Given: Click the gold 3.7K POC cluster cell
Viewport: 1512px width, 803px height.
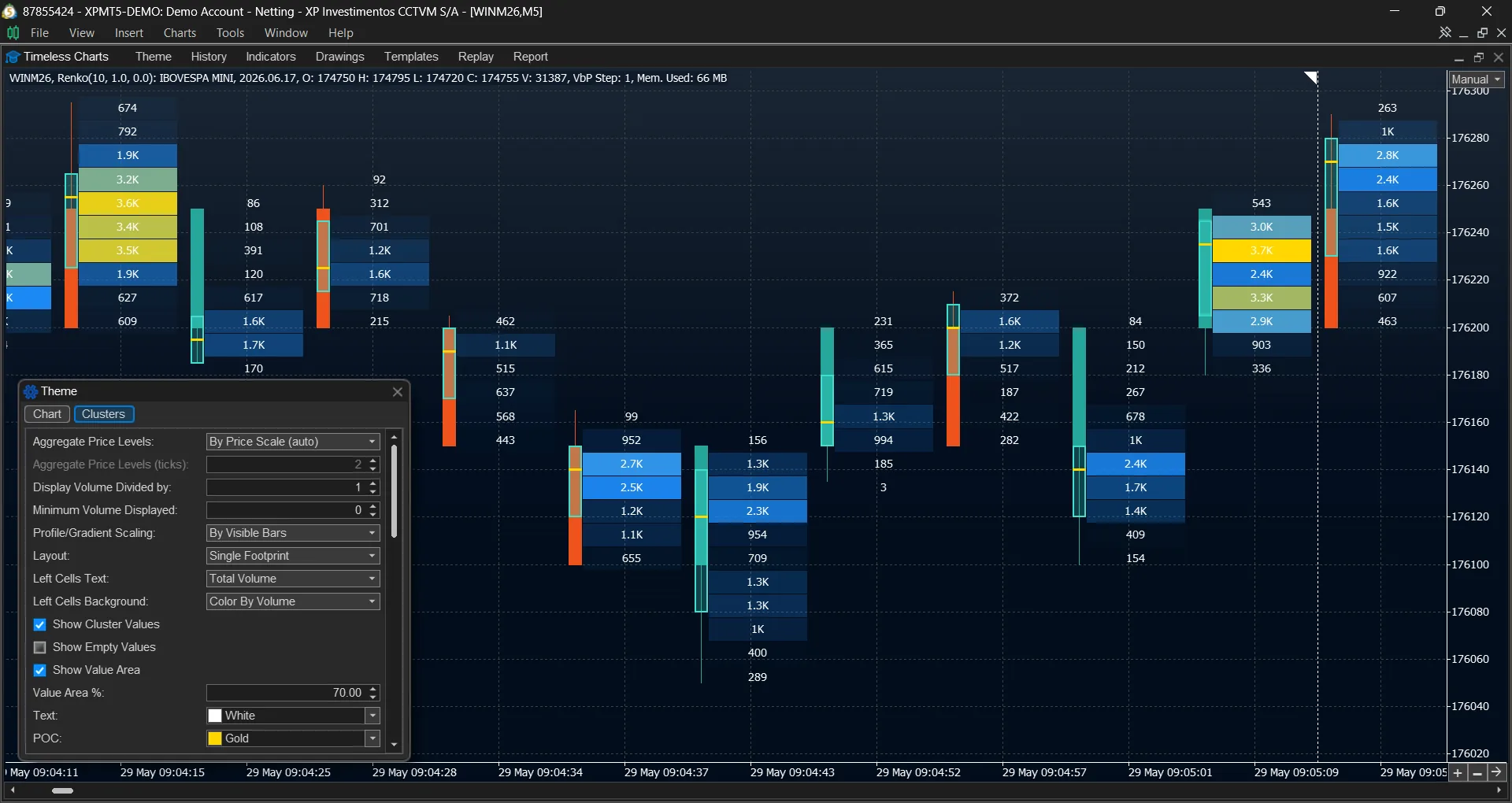Looking at the screenshot, I should tap(1262, 250).
